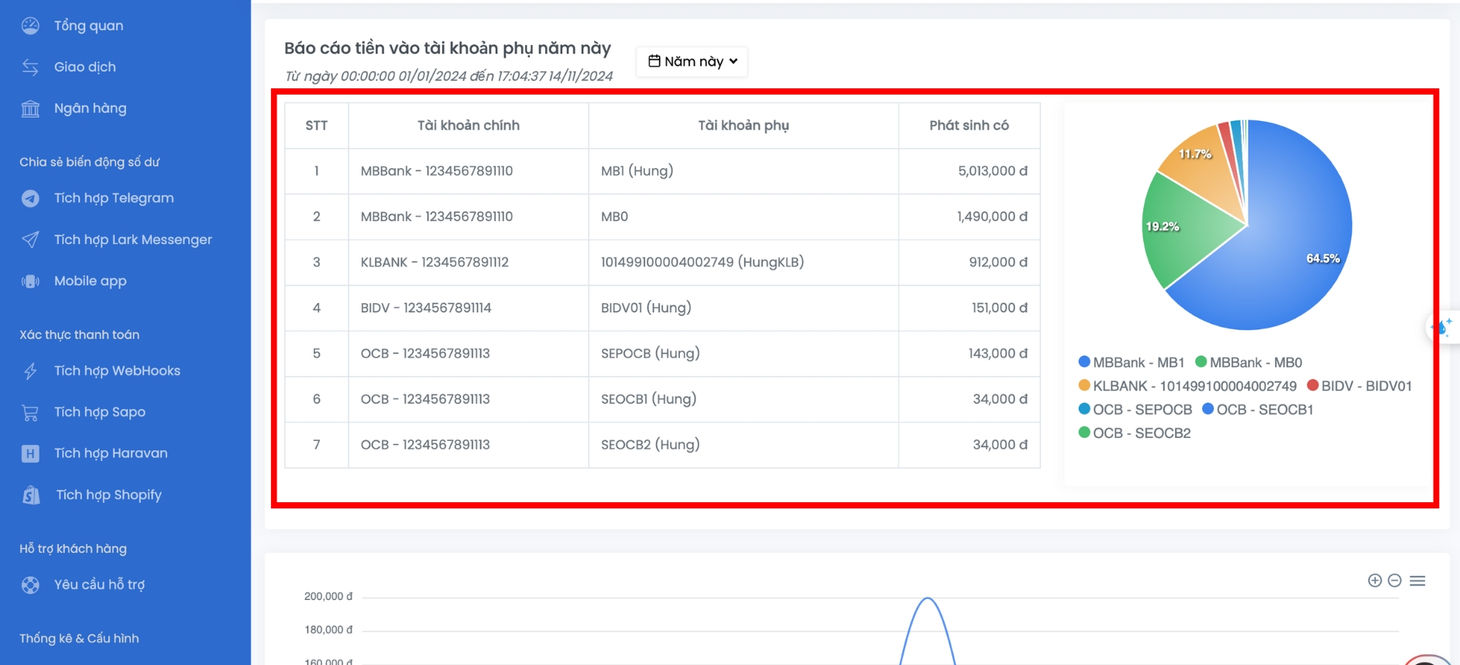Select the 101499100004002749 (HungKLB) cell
Screen dimensions: 1460x665
pyautogui.click(x=744, y=263)
